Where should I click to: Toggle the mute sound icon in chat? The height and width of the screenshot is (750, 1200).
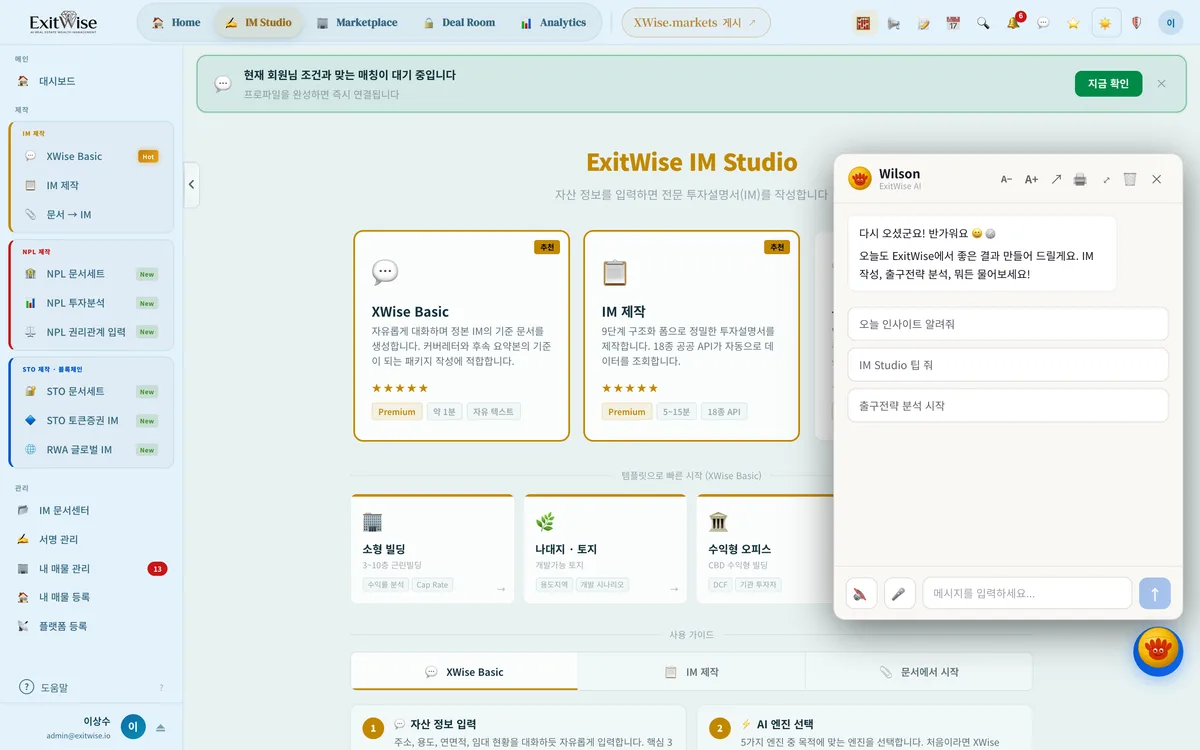[861, 593]
